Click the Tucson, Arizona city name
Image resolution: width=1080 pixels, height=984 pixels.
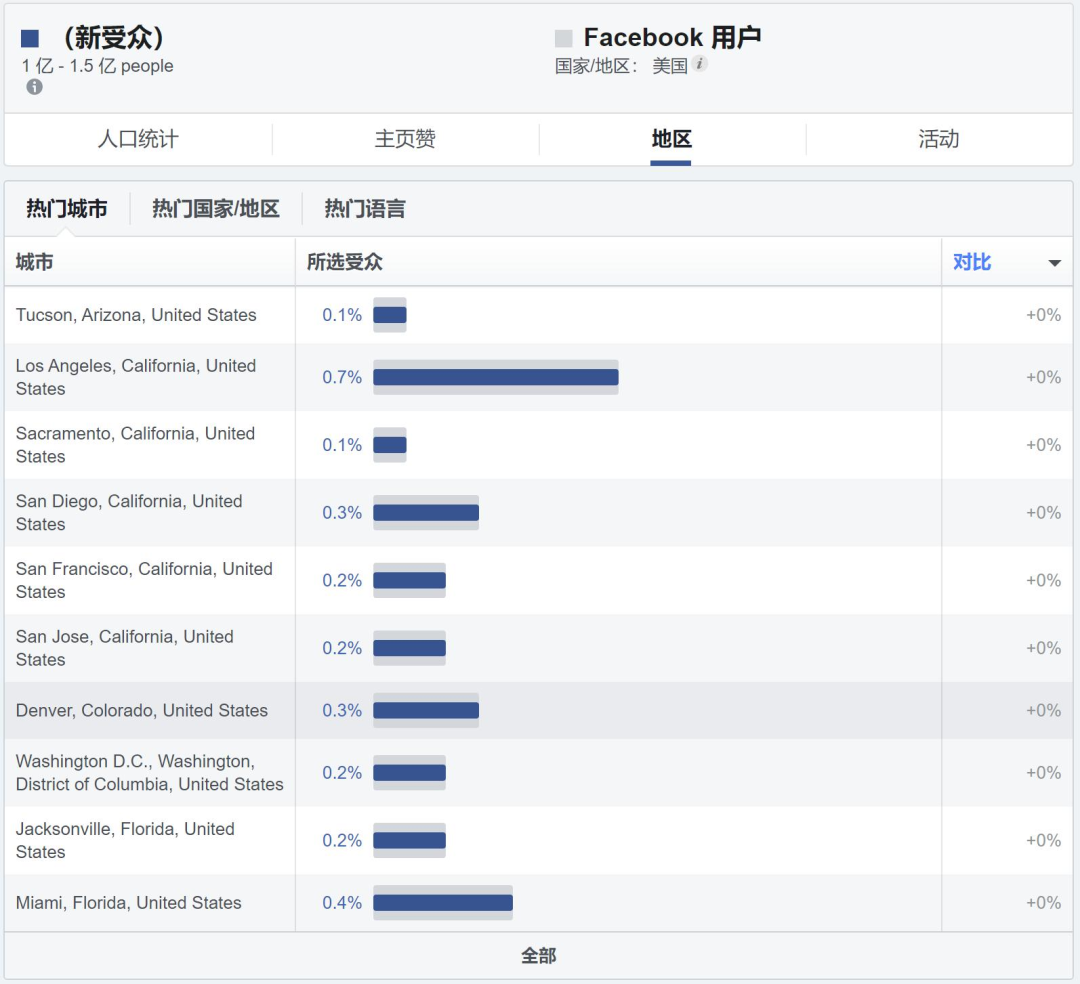136,315
